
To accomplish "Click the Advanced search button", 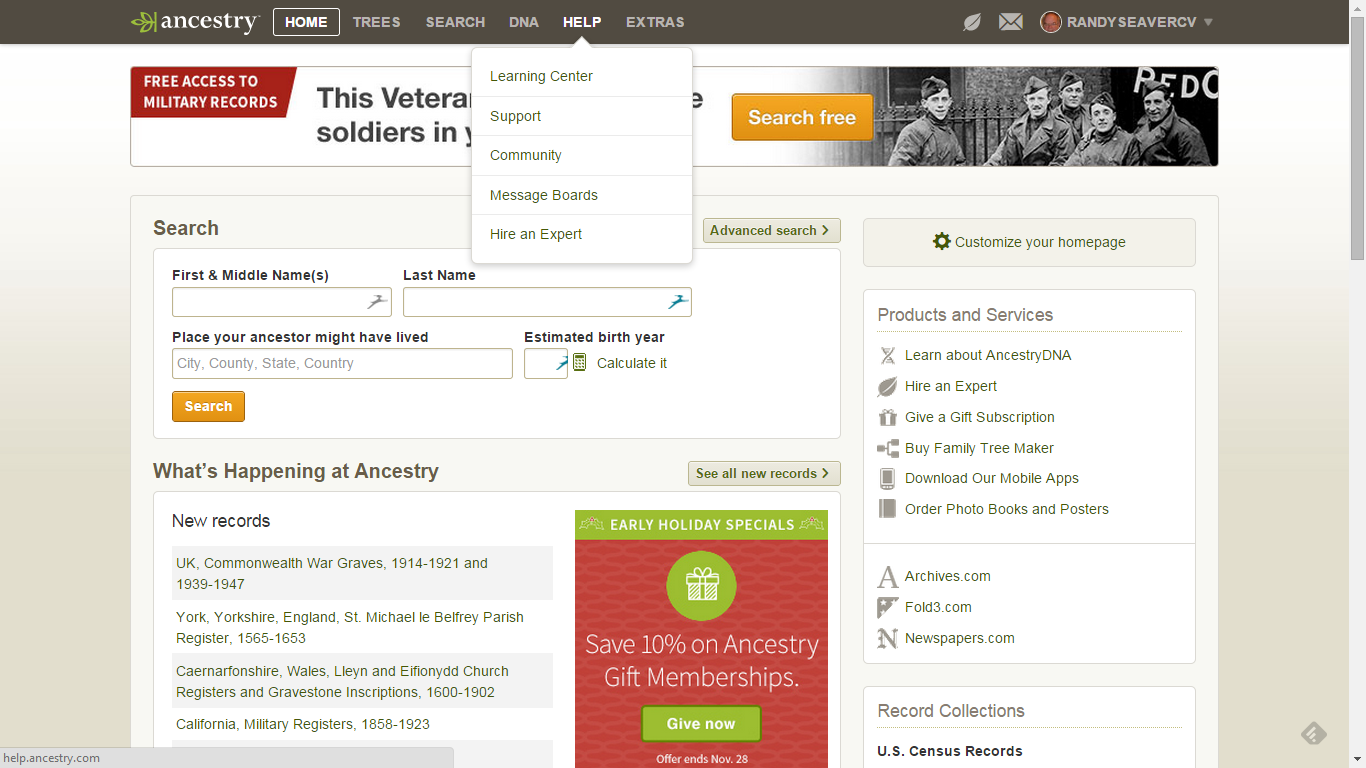I will [771, 230].
